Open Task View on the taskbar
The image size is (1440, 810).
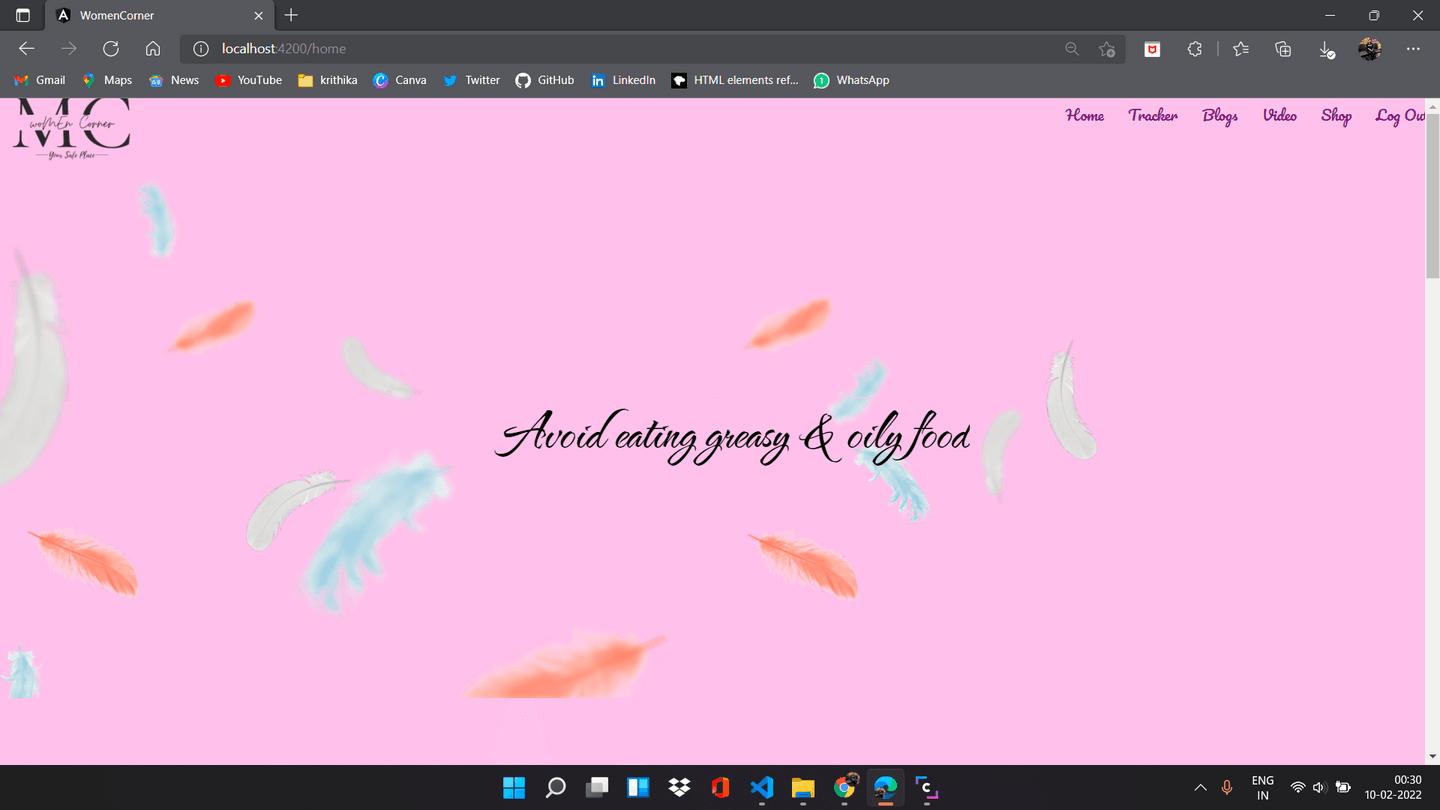(x=597, y=788)
